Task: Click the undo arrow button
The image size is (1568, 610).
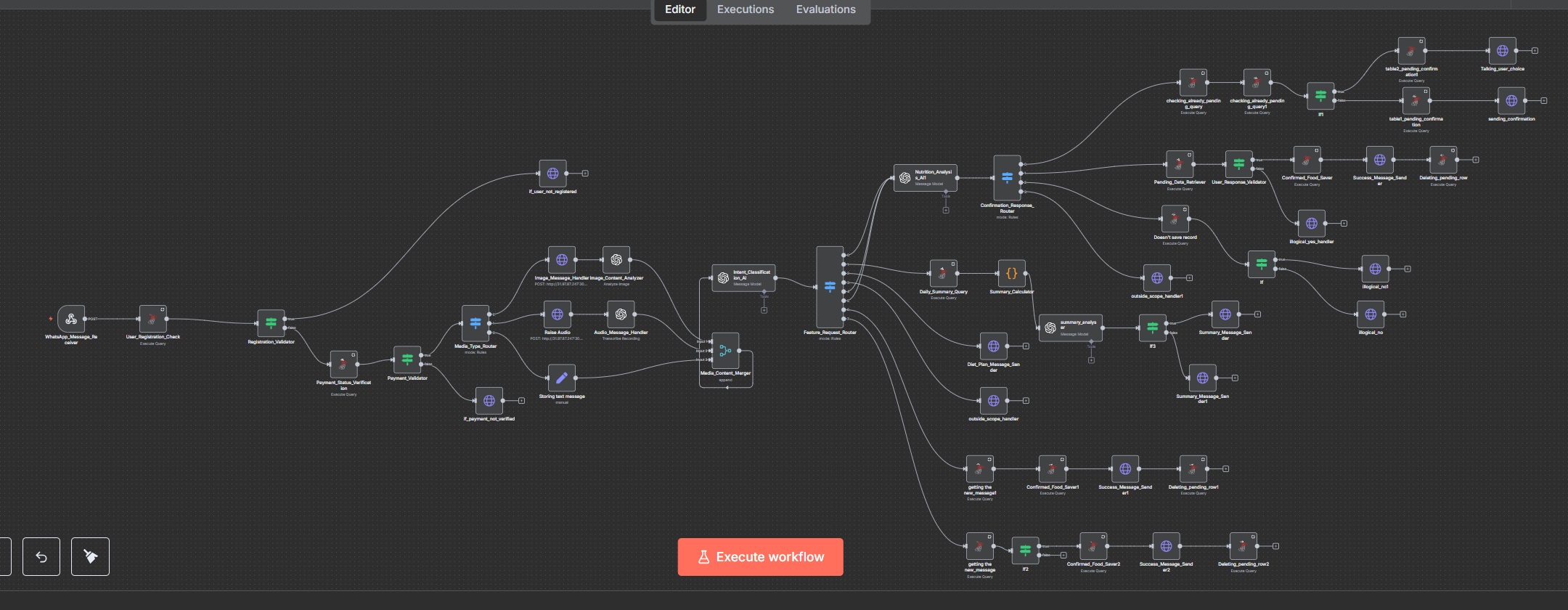Action: (41, 557)
